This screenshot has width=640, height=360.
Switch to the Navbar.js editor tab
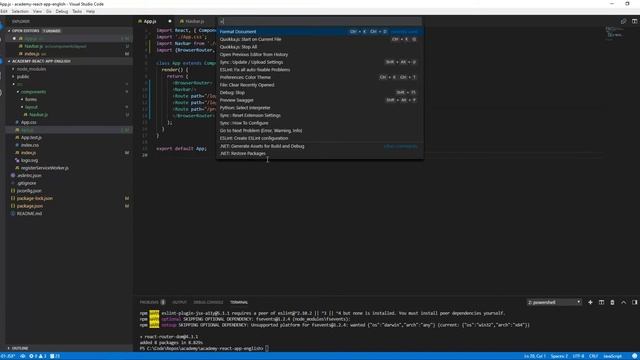point(195,21)
